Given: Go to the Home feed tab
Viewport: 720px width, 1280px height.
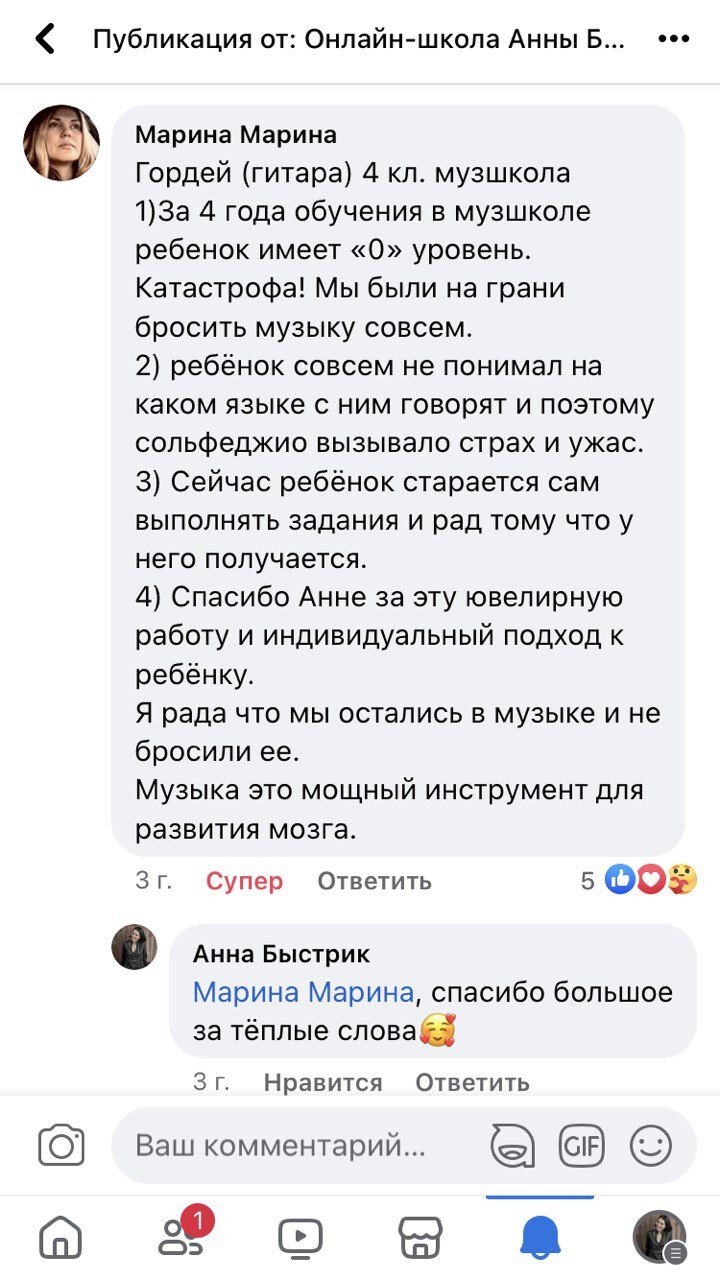Looking at the screenshot, I should pos(60,1238).
